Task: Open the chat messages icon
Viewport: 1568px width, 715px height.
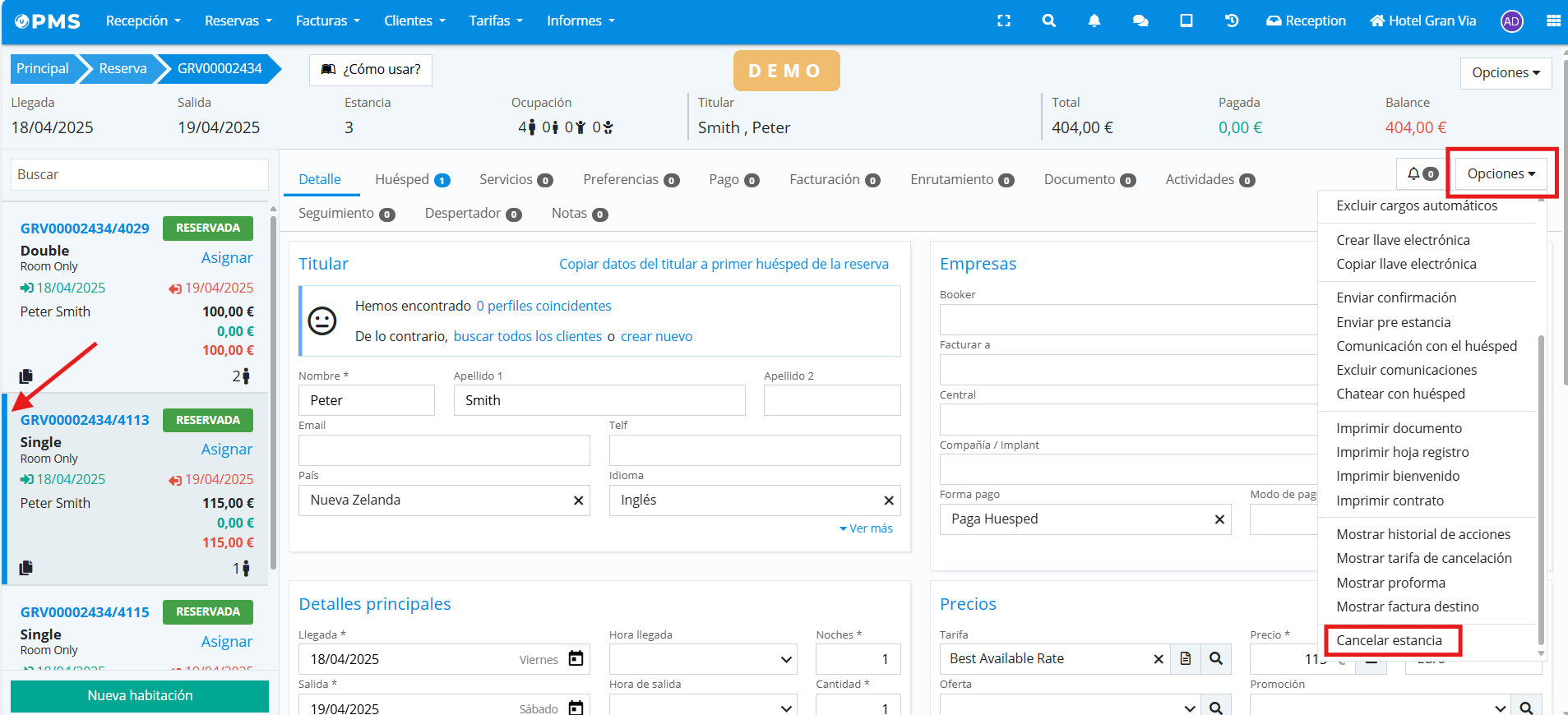Action: pyautogui.click(x=1140, y=21)
